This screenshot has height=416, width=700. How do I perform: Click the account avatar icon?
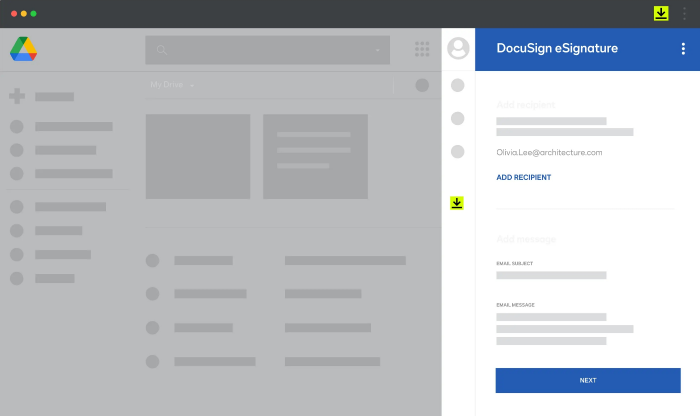[x=458, y=48]
